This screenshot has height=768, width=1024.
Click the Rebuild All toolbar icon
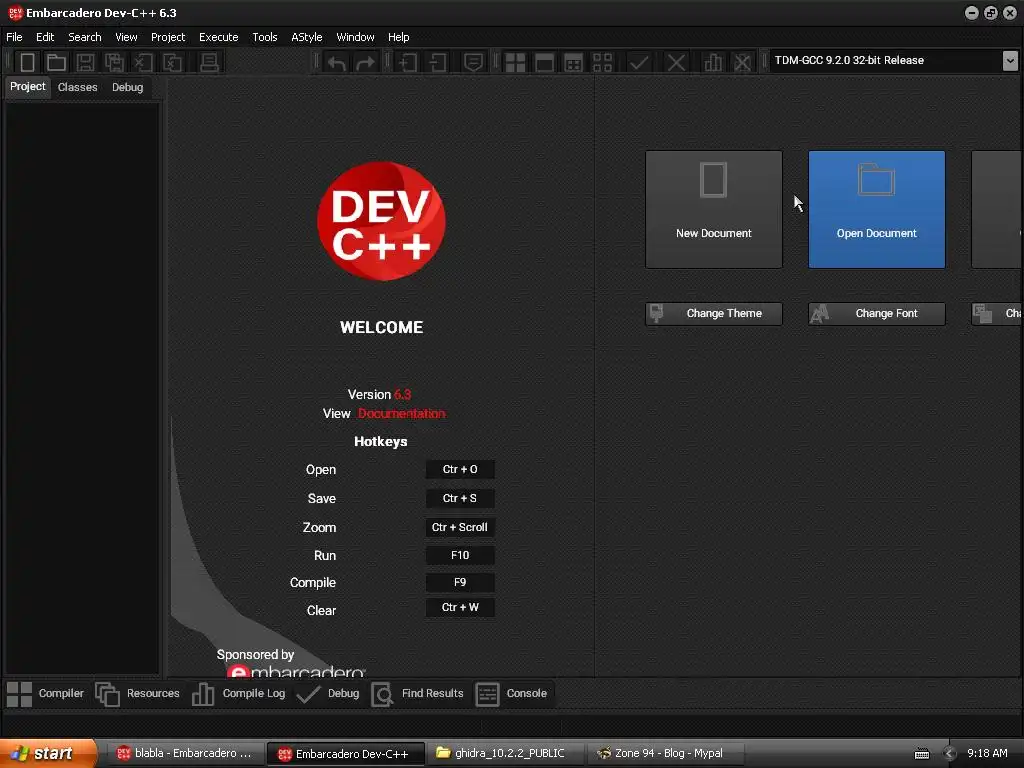(602, 63)
